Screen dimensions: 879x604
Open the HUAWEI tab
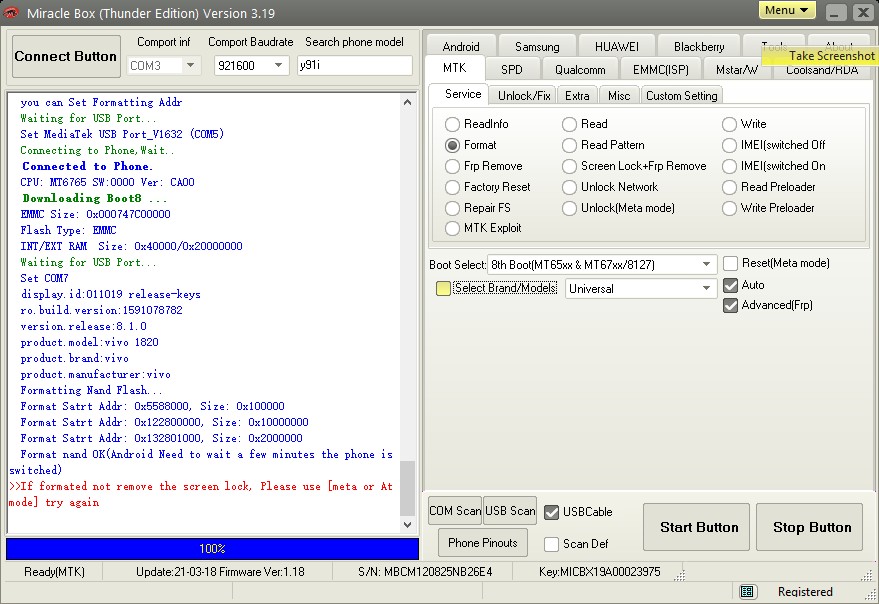[x=617, y=46]
